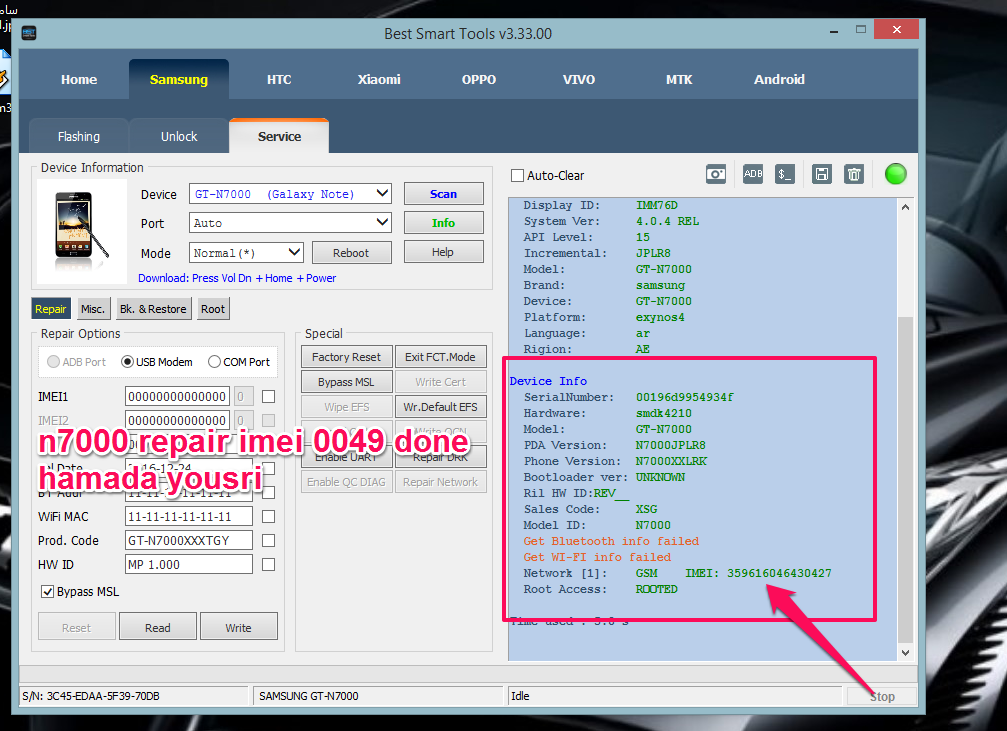The image size is (1007, 731).
Task: Open the Port dropdown
Action: coord(290,223)
